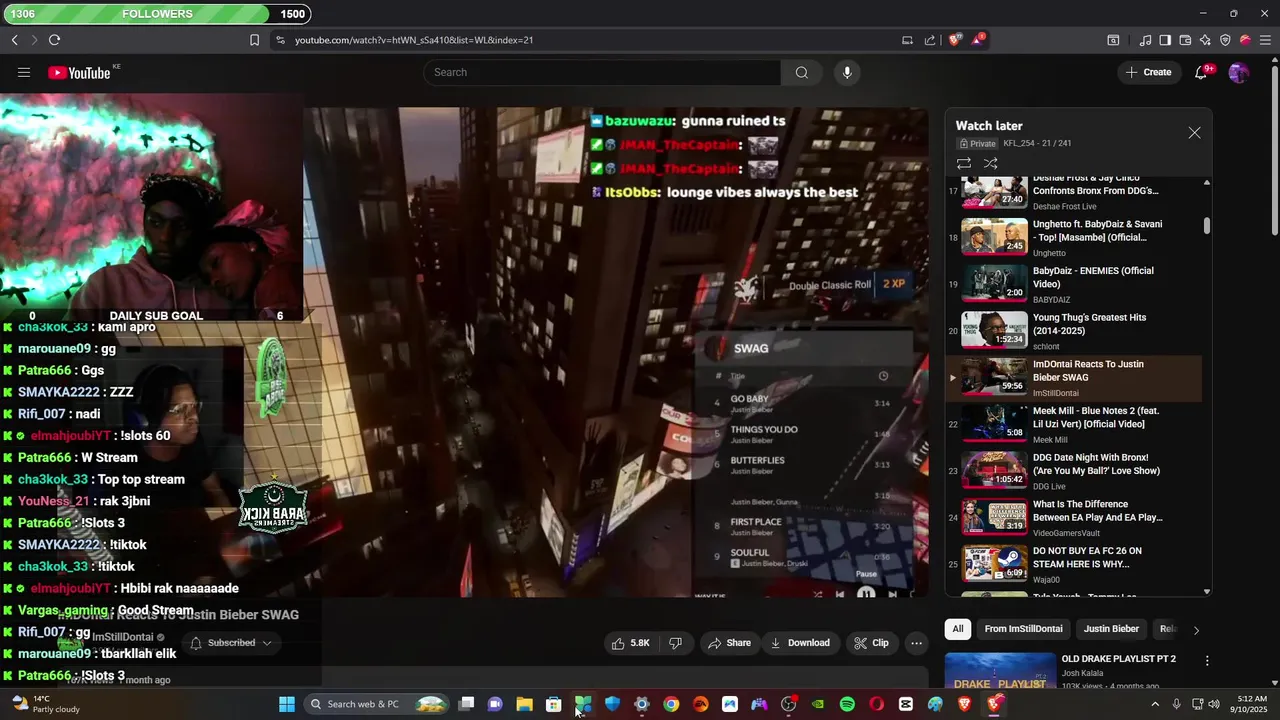Click the search magnifier button

801,72
